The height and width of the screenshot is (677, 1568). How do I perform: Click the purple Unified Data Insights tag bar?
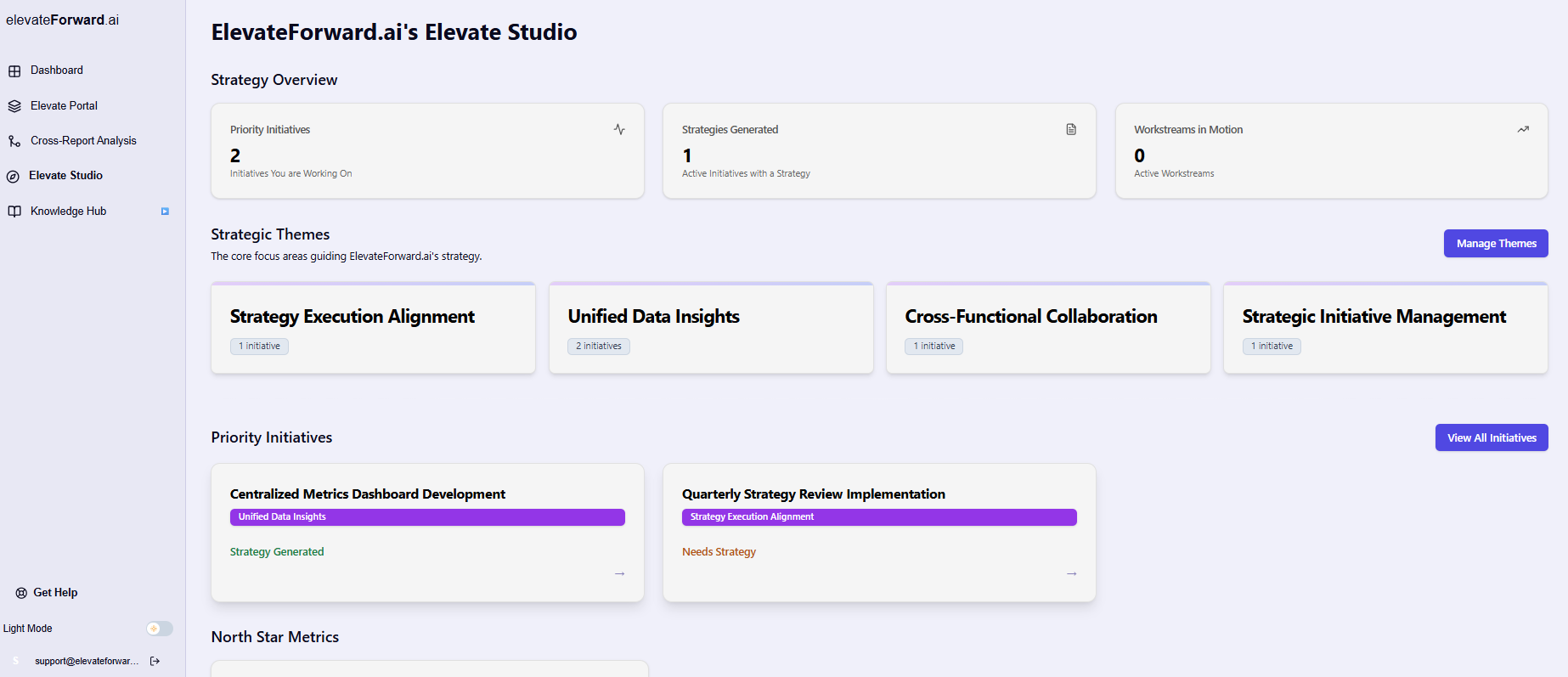point(427,517)
